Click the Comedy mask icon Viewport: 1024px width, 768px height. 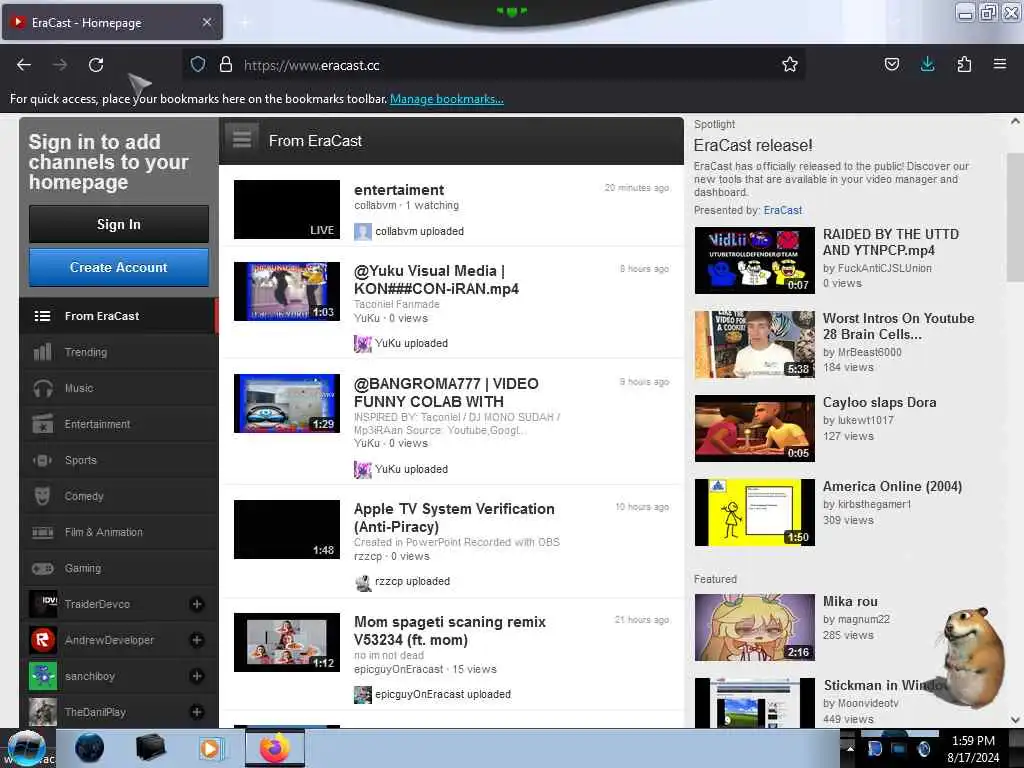[x=42, y=496]
